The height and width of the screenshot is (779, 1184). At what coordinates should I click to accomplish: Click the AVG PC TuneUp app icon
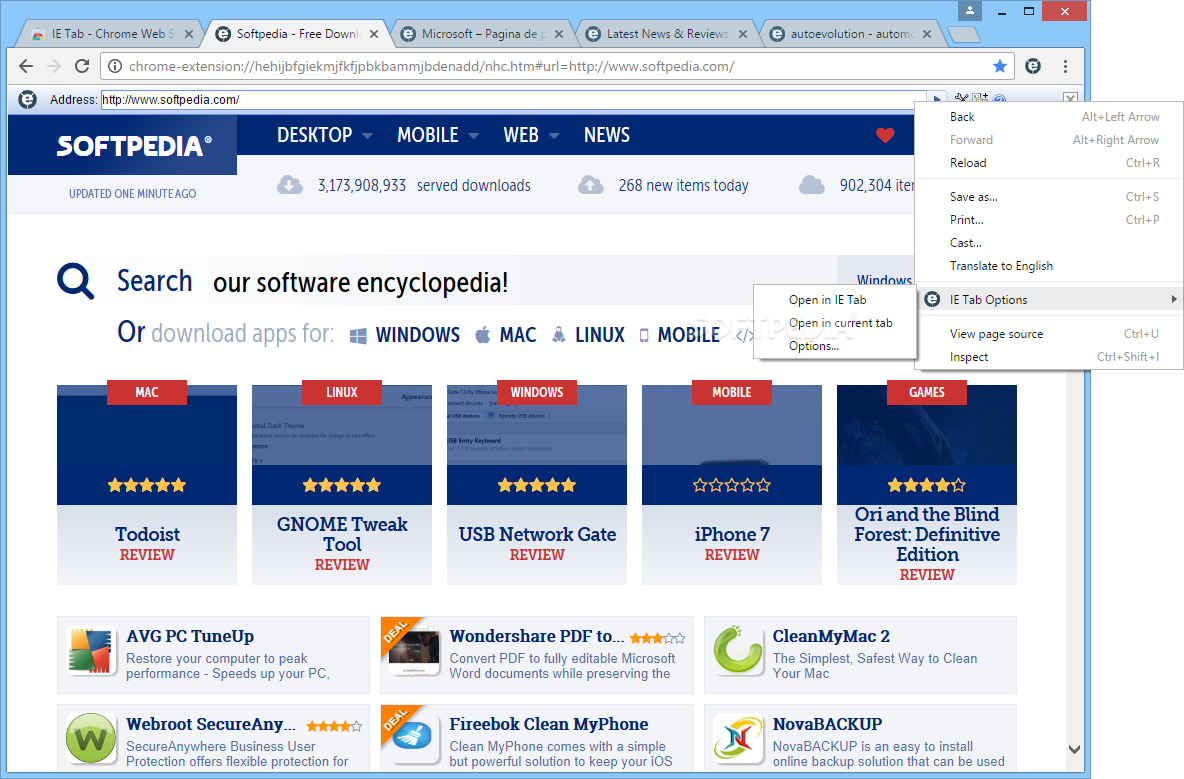tap(91, 649)
